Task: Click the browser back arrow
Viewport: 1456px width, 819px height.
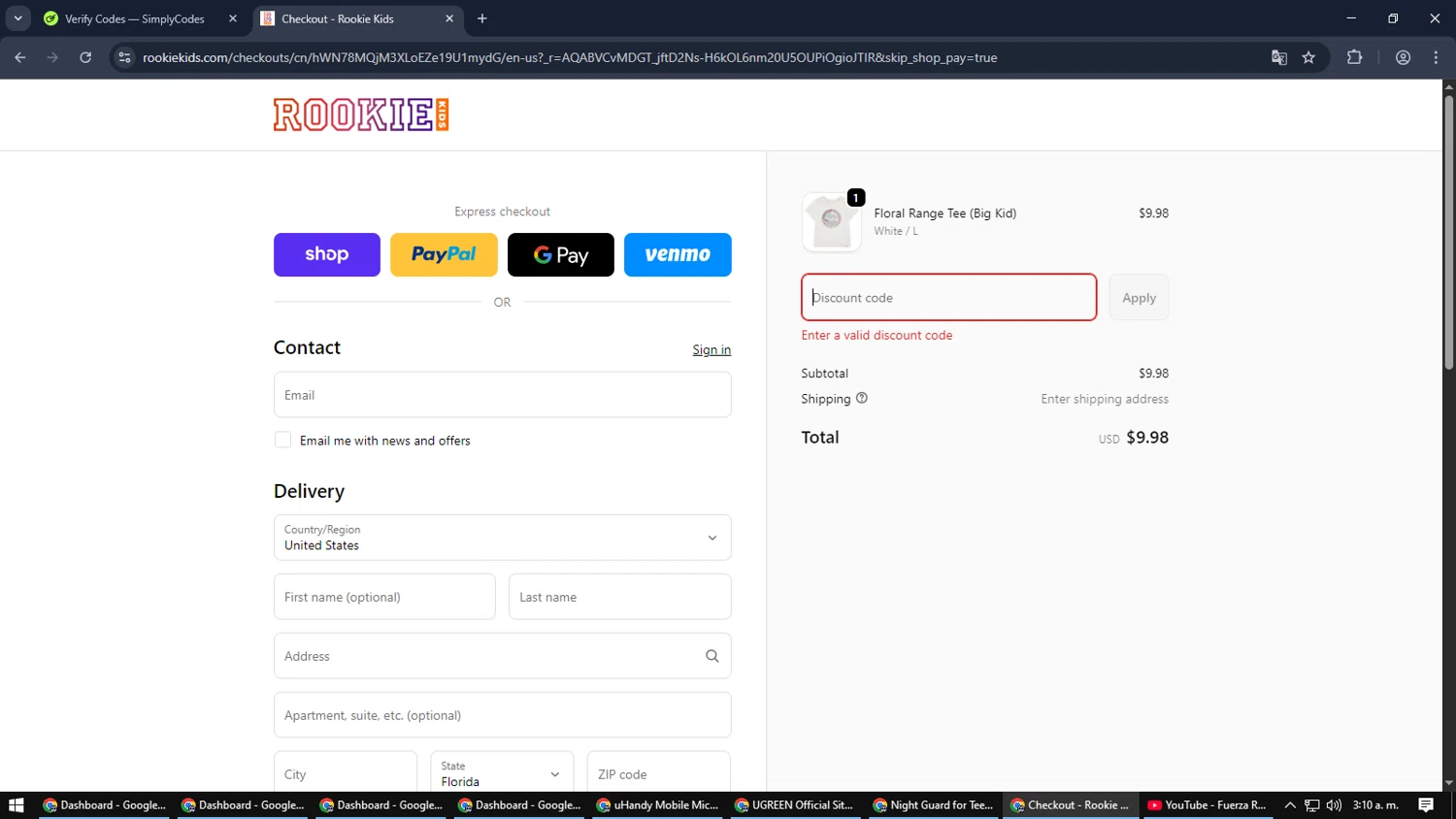Action: click(x=20, y=57)
